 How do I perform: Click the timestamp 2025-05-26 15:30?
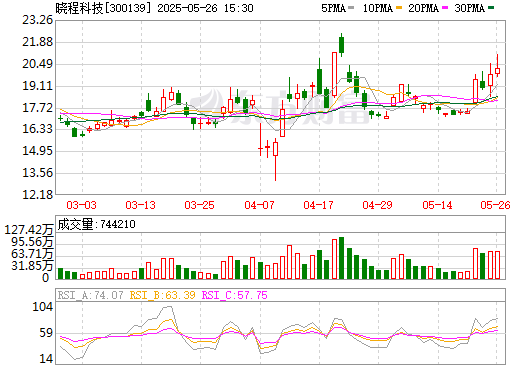coord(205,8)
